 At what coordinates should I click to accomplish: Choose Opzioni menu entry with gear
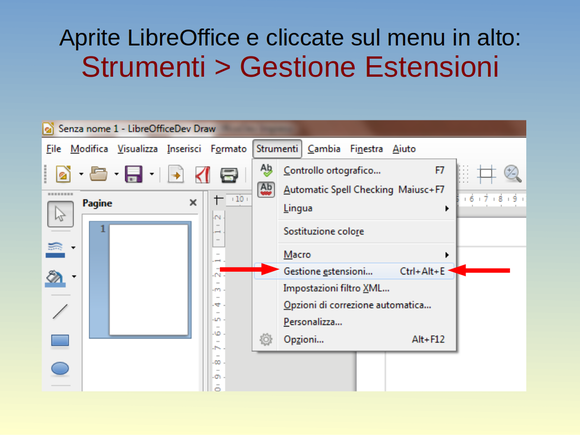[x=354, y=339]
